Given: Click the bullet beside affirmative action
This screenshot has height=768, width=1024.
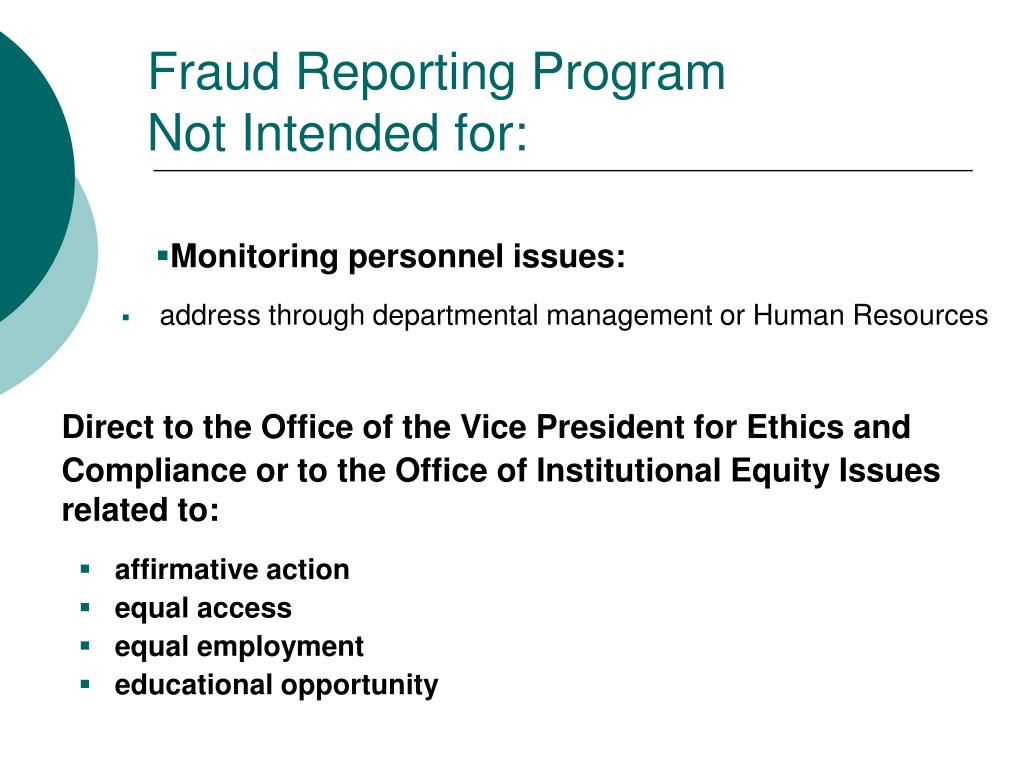Looking at the screenshot, I should (85, 568).
